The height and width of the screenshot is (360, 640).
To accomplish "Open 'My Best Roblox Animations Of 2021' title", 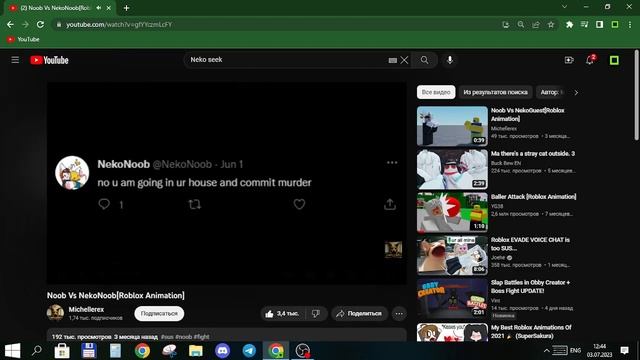I will [x=531, y=331].
